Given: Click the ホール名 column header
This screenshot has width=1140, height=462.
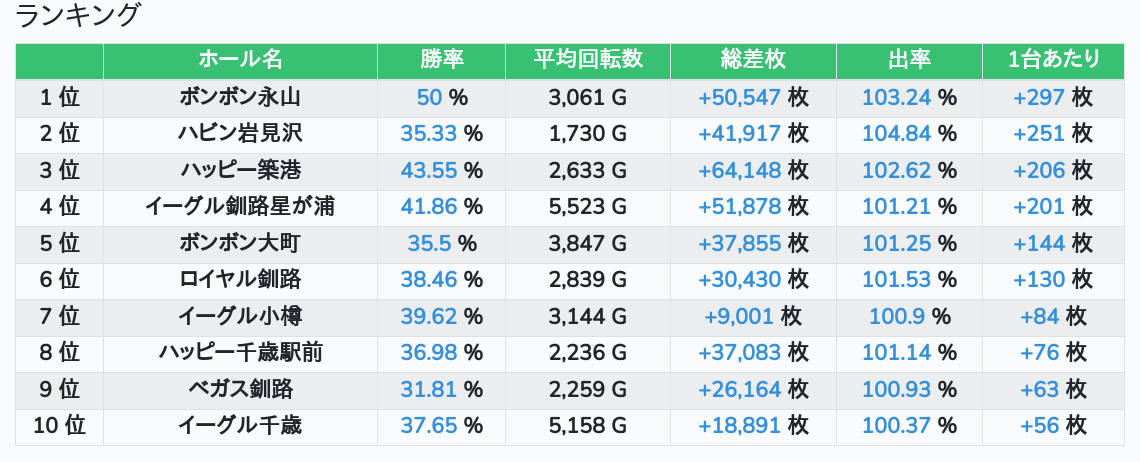Looking at the screenshot, I should (x=240, y=60).
